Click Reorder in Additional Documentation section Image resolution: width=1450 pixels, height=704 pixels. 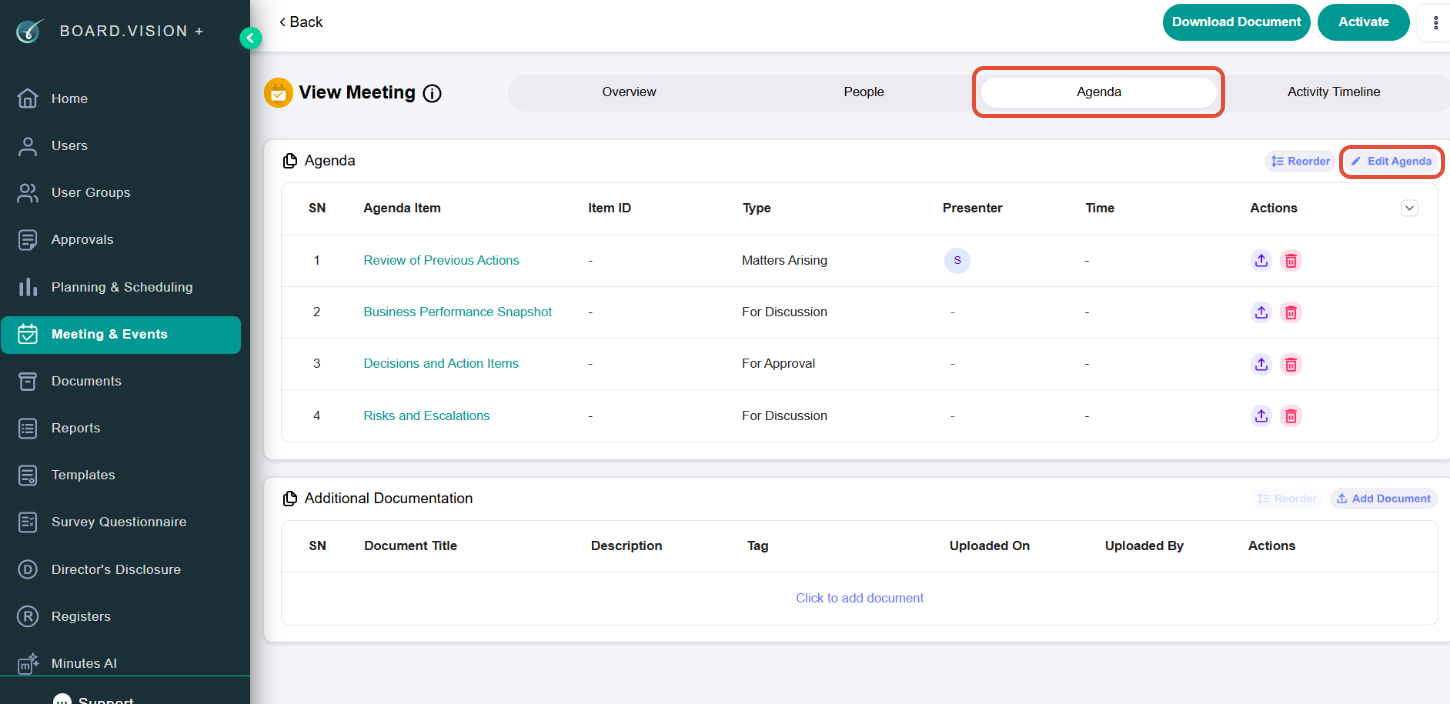pyautogui.click(x=1287, y=498)
